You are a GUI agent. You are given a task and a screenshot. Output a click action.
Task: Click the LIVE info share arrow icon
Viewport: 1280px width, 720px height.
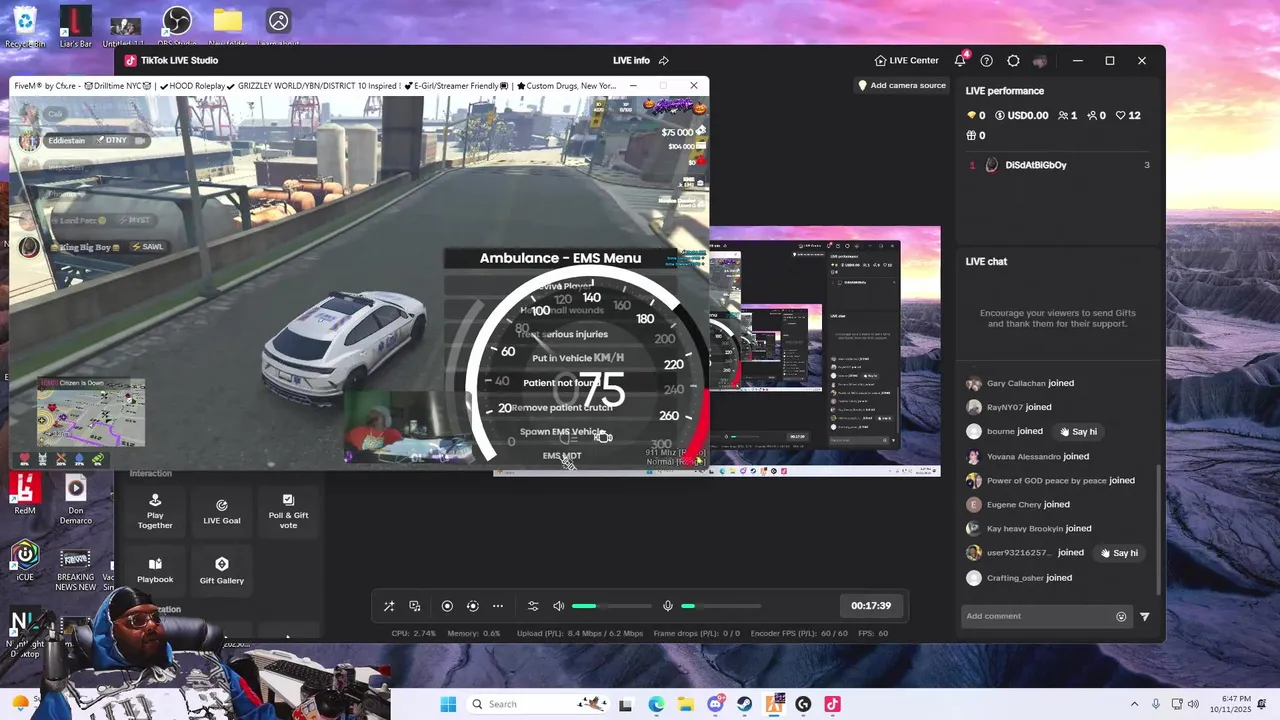(664, 60)
